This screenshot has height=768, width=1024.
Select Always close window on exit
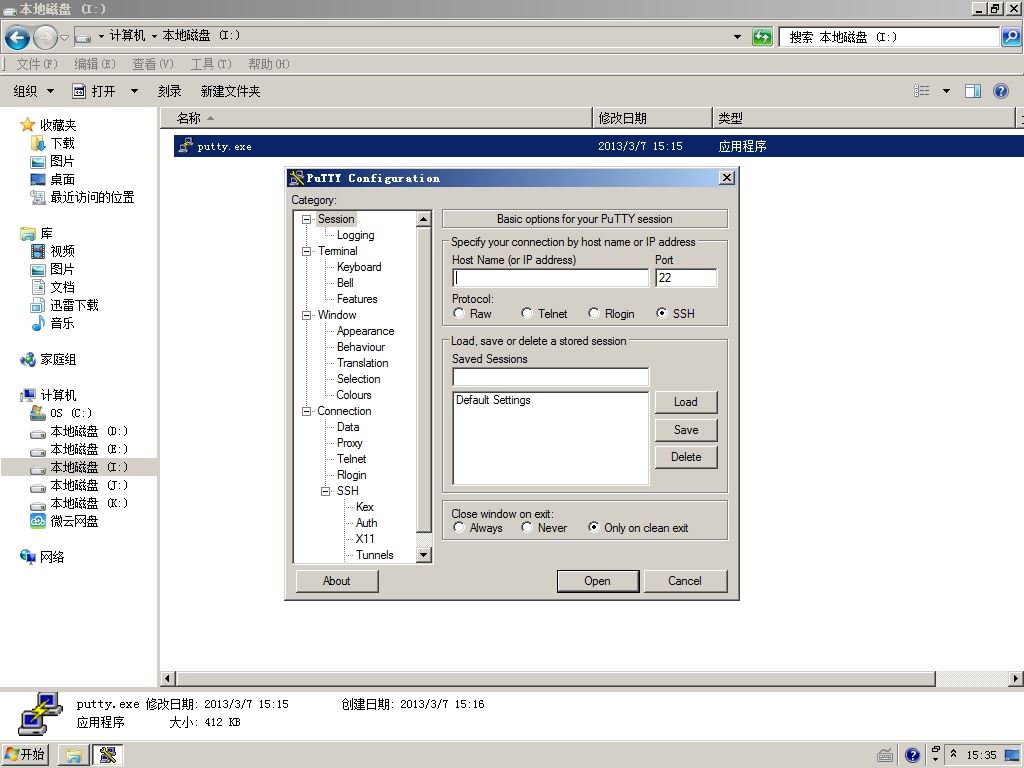pos(459,528)
